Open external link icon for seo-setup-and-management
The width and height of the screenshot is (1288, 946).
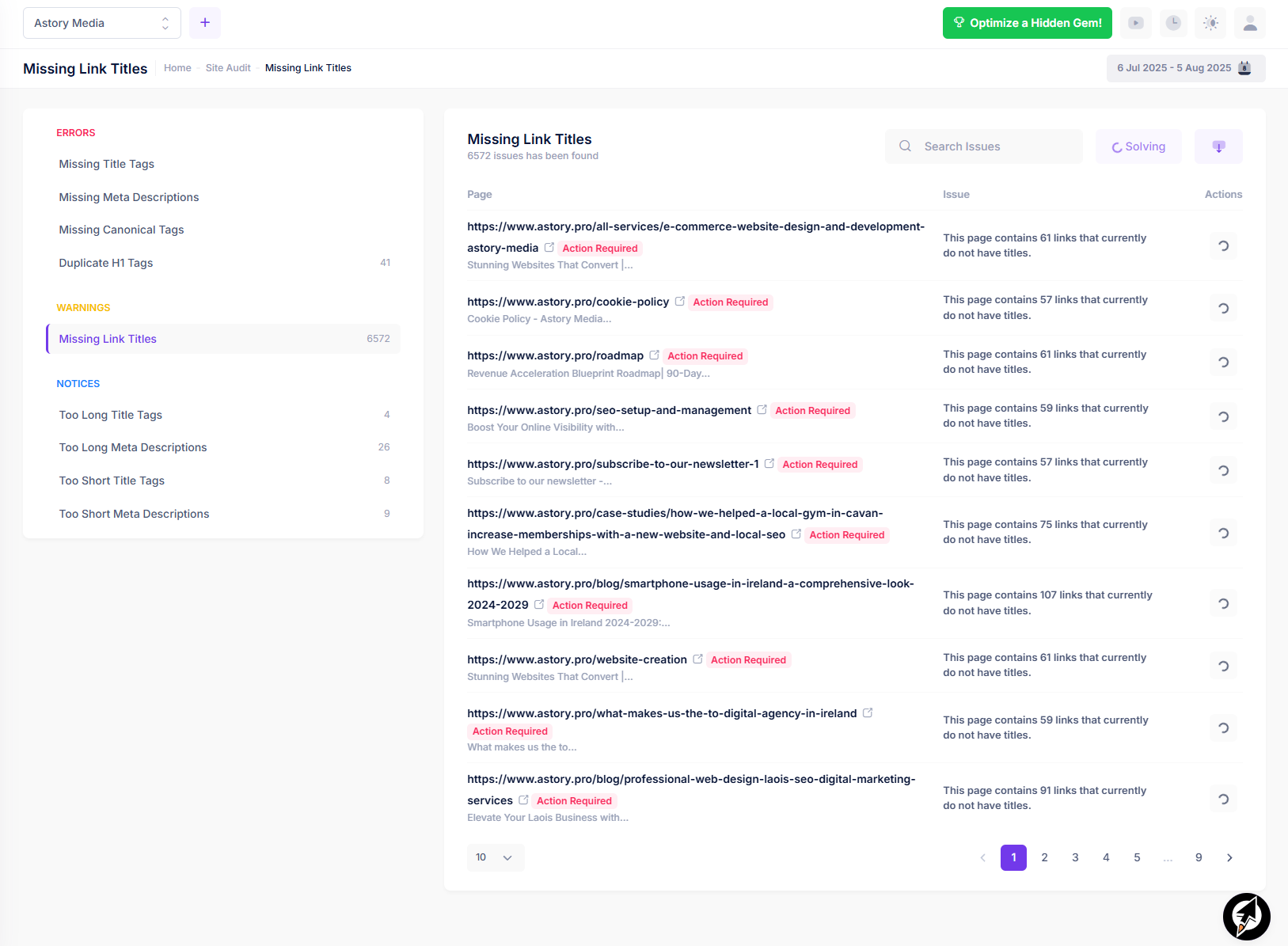click(762, 410)
